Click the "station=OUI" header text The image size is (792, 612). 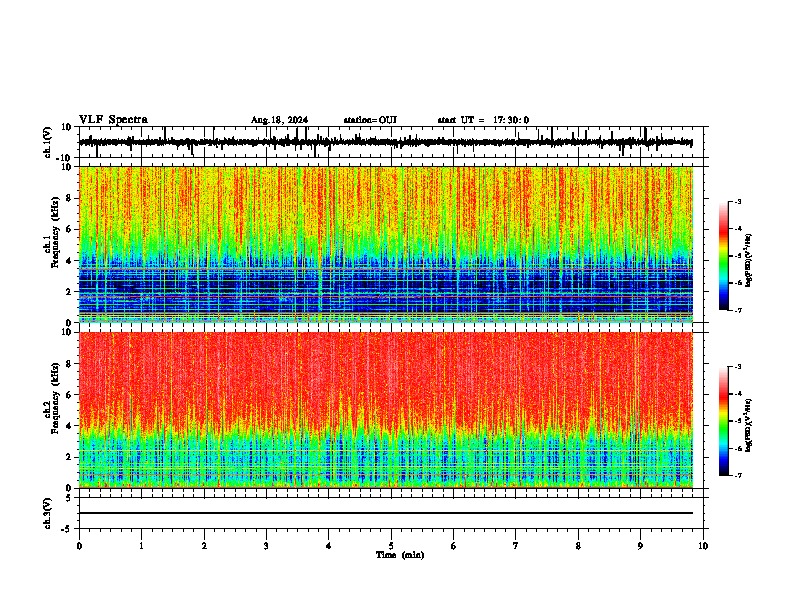370,120
